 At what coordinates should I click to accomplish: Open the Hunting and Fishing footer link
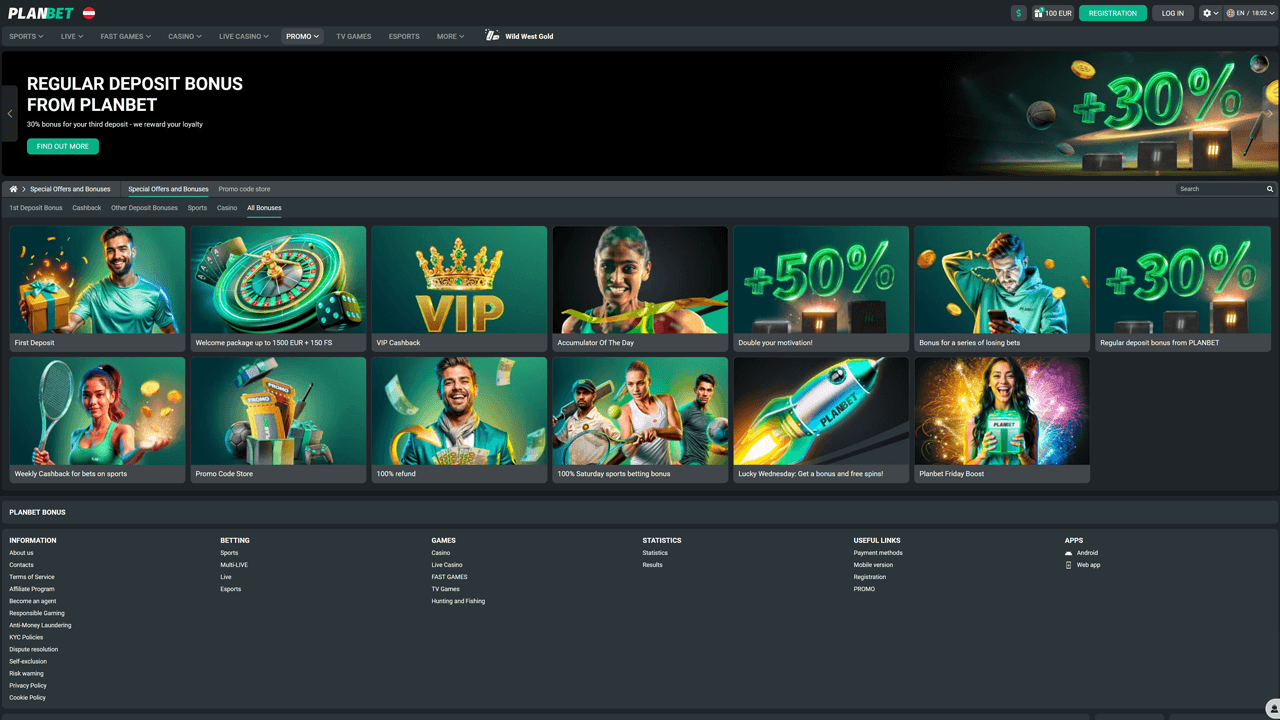(x=458, y=601)
